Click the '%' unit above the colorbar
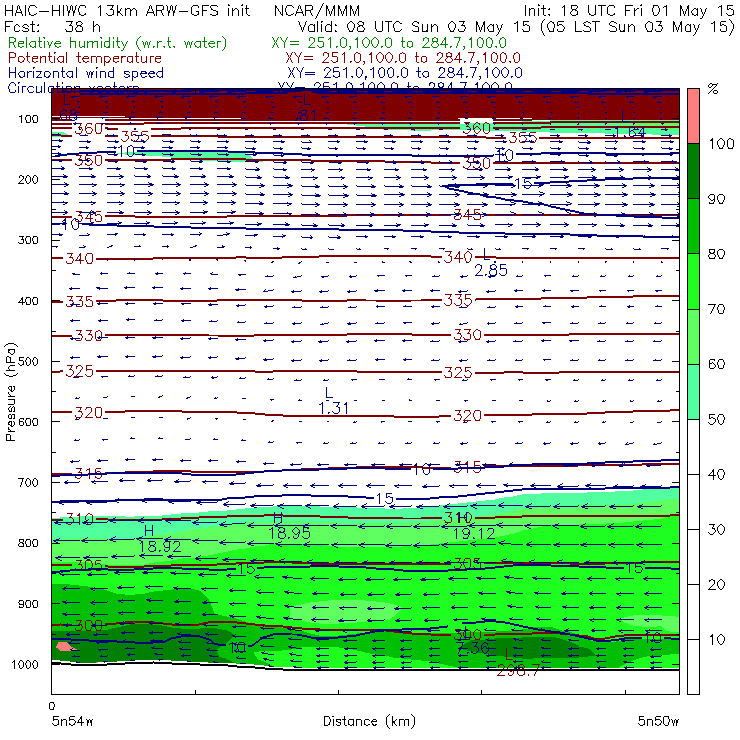The image size is (740, 740). point(713,89)
